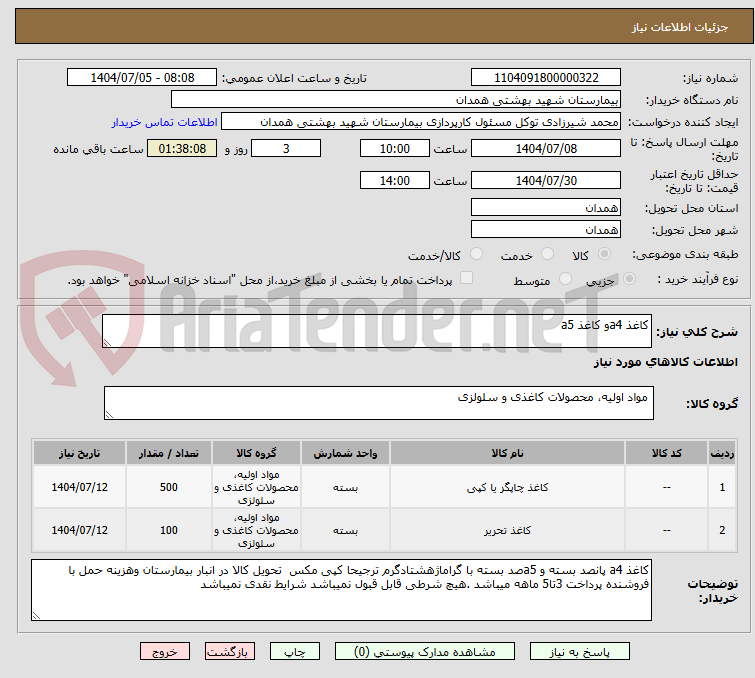Click the requester field 'محمد شیرزادی توکل'
Viewport: 755px width, 678px height.
pyautogui.click(x=421, y=122)
